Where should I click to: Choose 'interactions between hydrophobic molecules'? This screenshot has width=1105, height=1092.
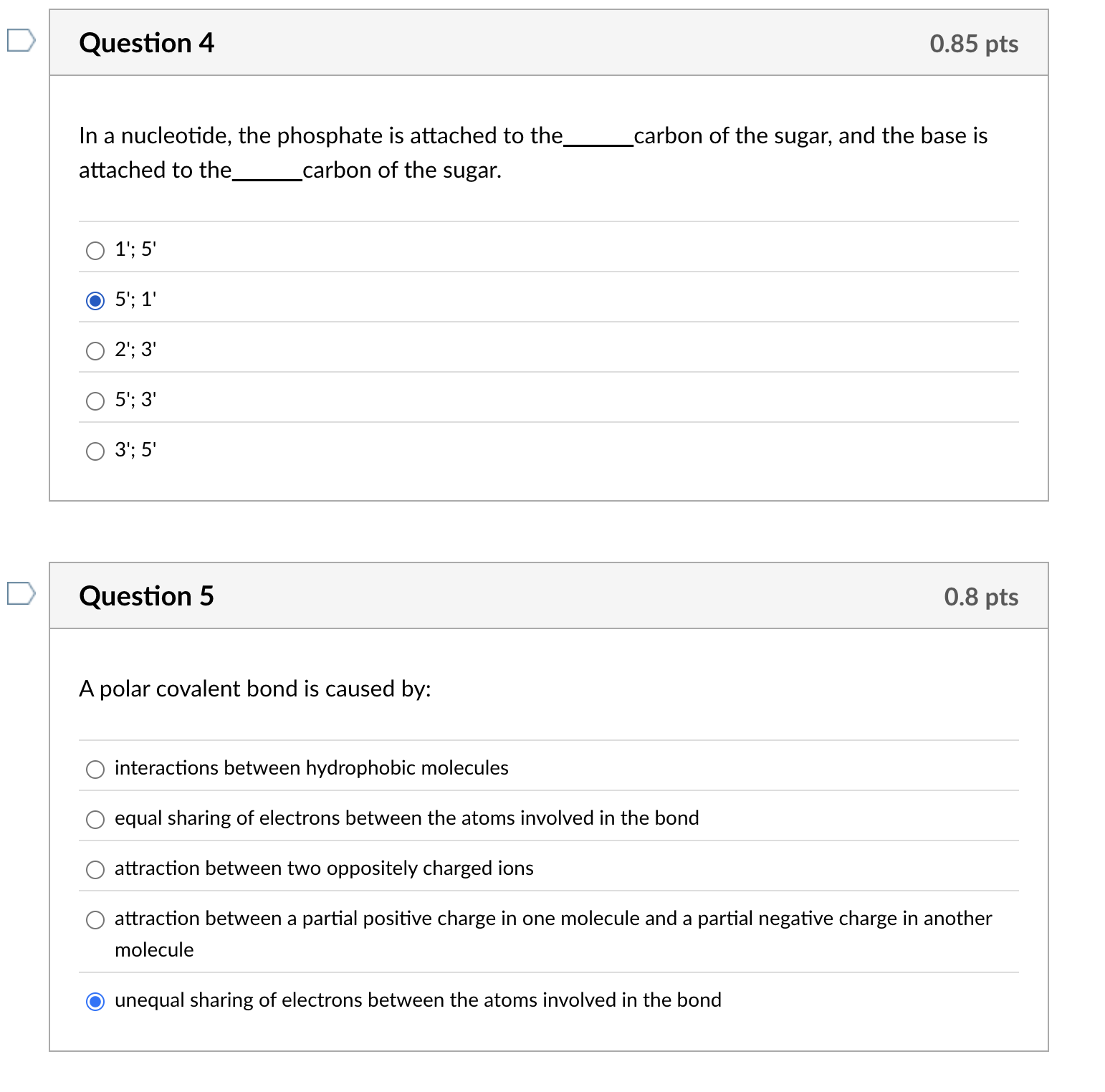pos(95,769)
